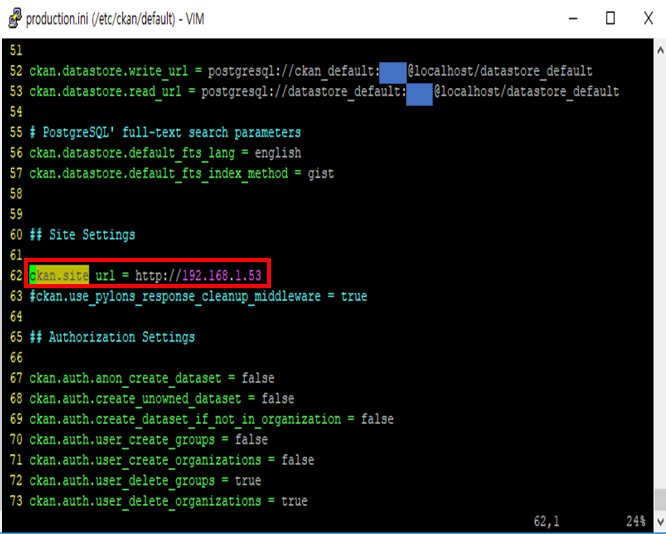Click ckan.datastore.default_fts_lang line
This screenshot has height=534, width=666.
point(165,153)
